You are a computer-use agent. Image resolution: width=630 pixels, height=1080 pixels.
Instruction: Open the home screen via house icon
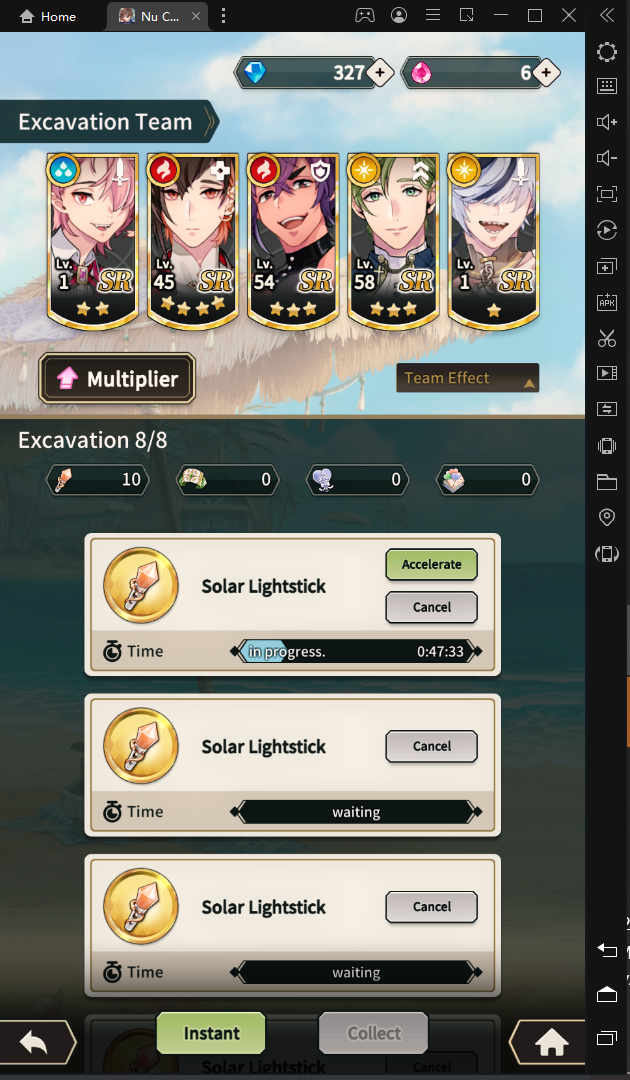[x=549, y=1043]
